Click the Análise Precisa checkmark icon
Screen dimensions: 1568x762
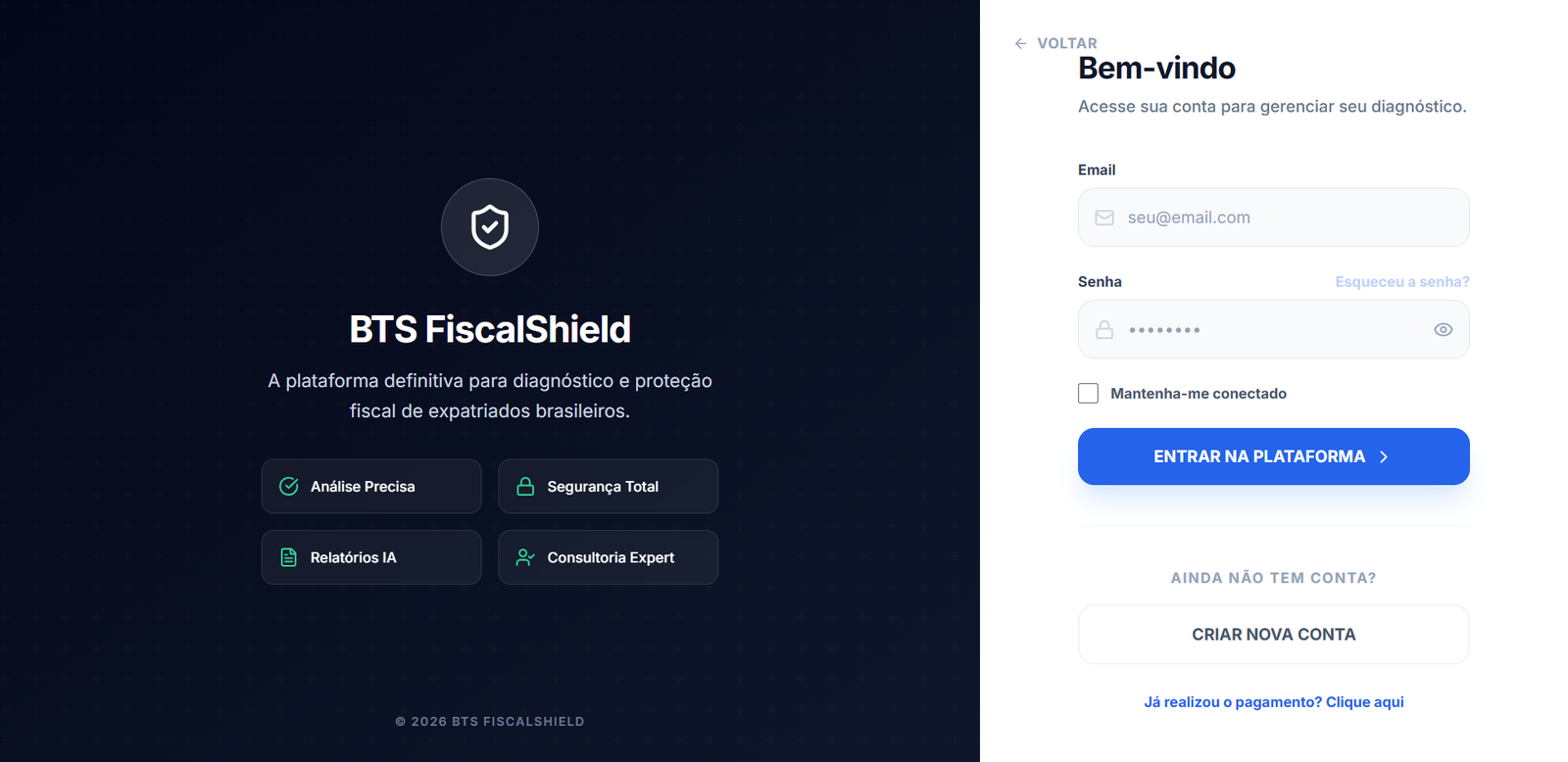pos(289,487)
